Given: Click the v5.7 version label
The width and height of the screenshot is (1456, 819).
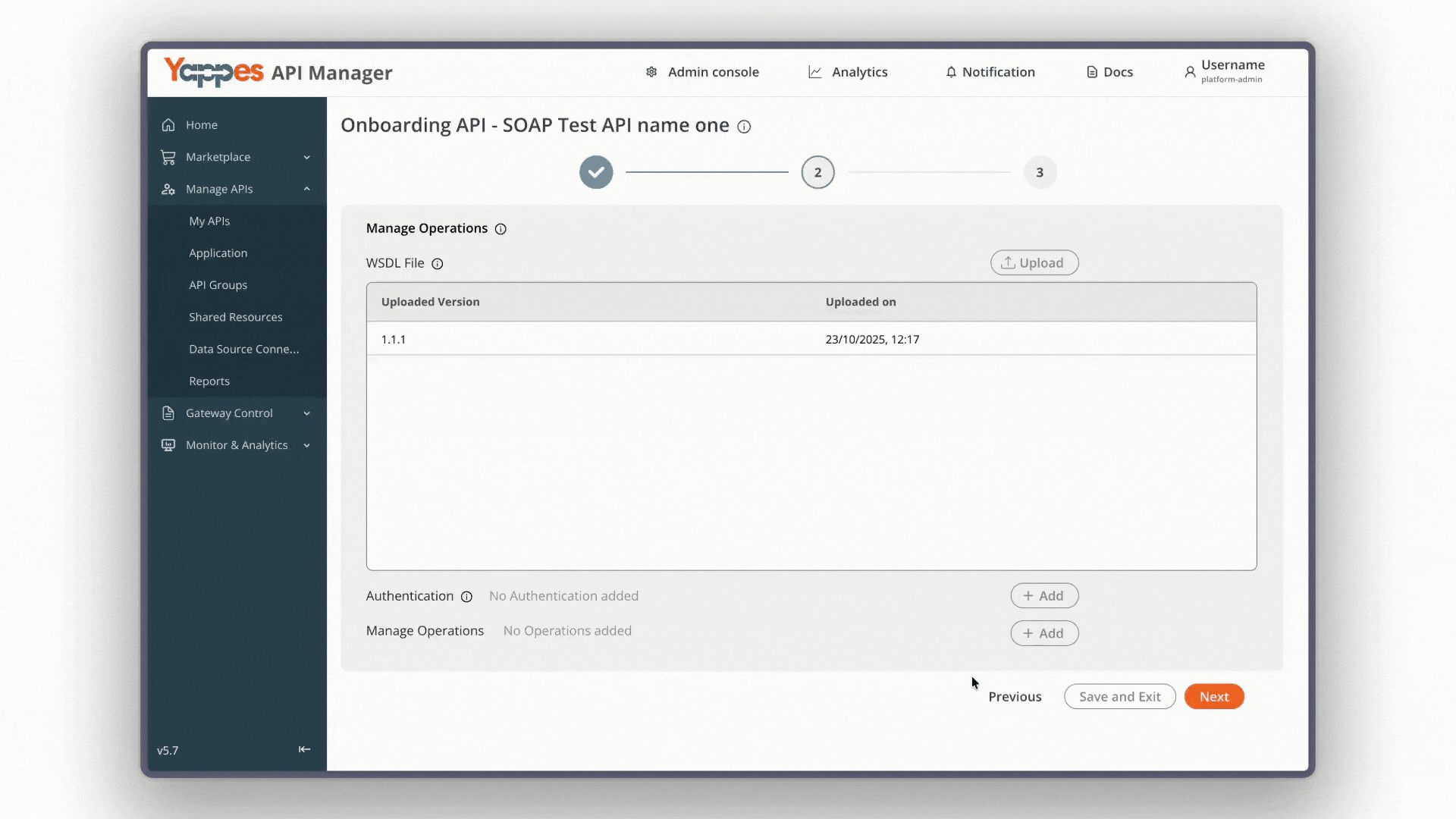Looking at the screenshot, I should [168, 750].
